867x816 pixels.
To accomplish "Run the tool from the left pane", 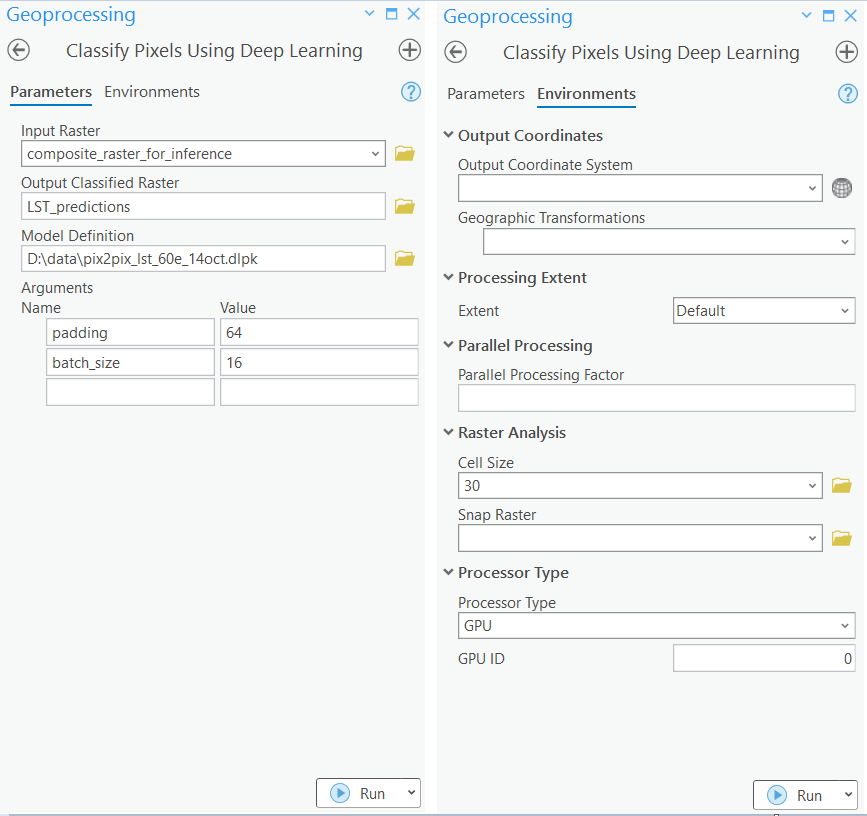I will click(x=359, y=793).
